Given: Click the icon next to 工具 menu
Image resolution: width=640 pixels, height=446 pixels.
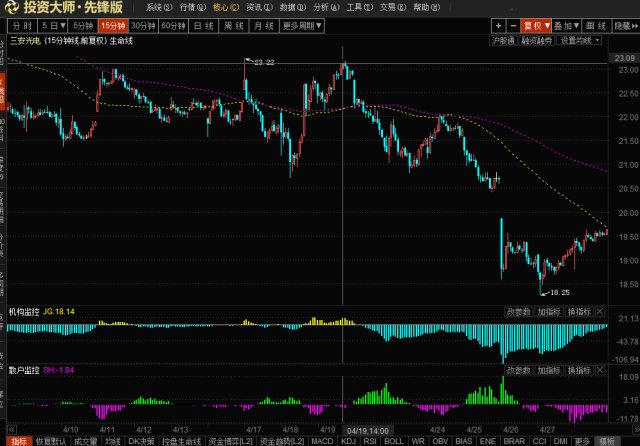Looking at the screenshot, I should pos(368,7).
